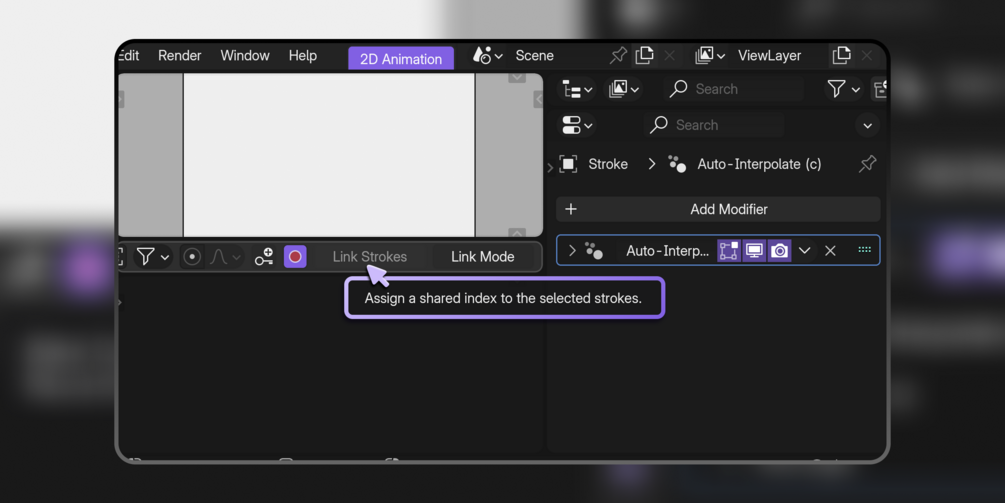
Task: Open the view layer browse dropdown
Action: (710, 56)
